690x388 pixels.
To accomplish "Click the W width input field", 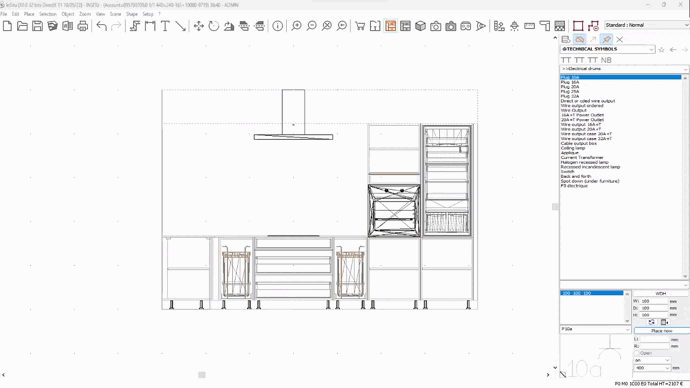I will 654,301.
